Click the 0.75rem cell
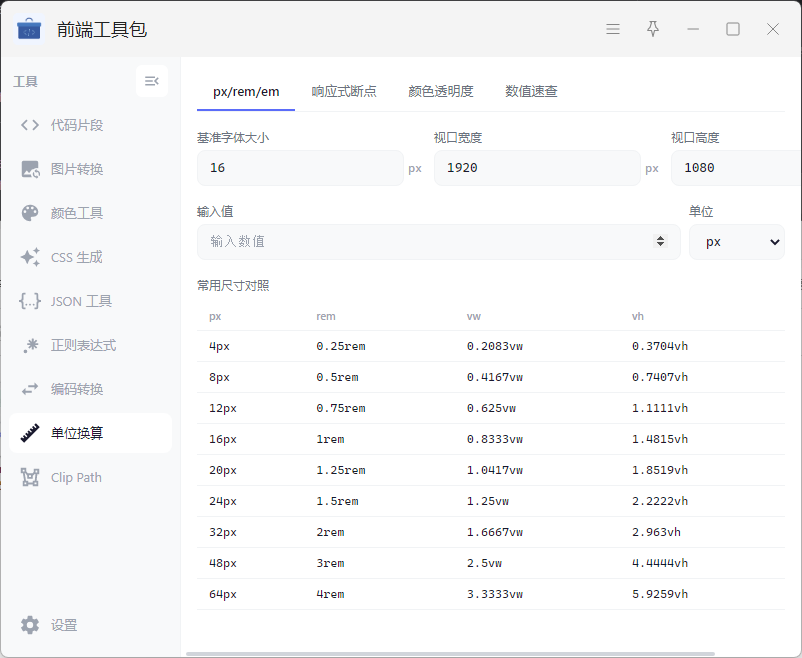802x658 pixels. click(x=341, y=408)
